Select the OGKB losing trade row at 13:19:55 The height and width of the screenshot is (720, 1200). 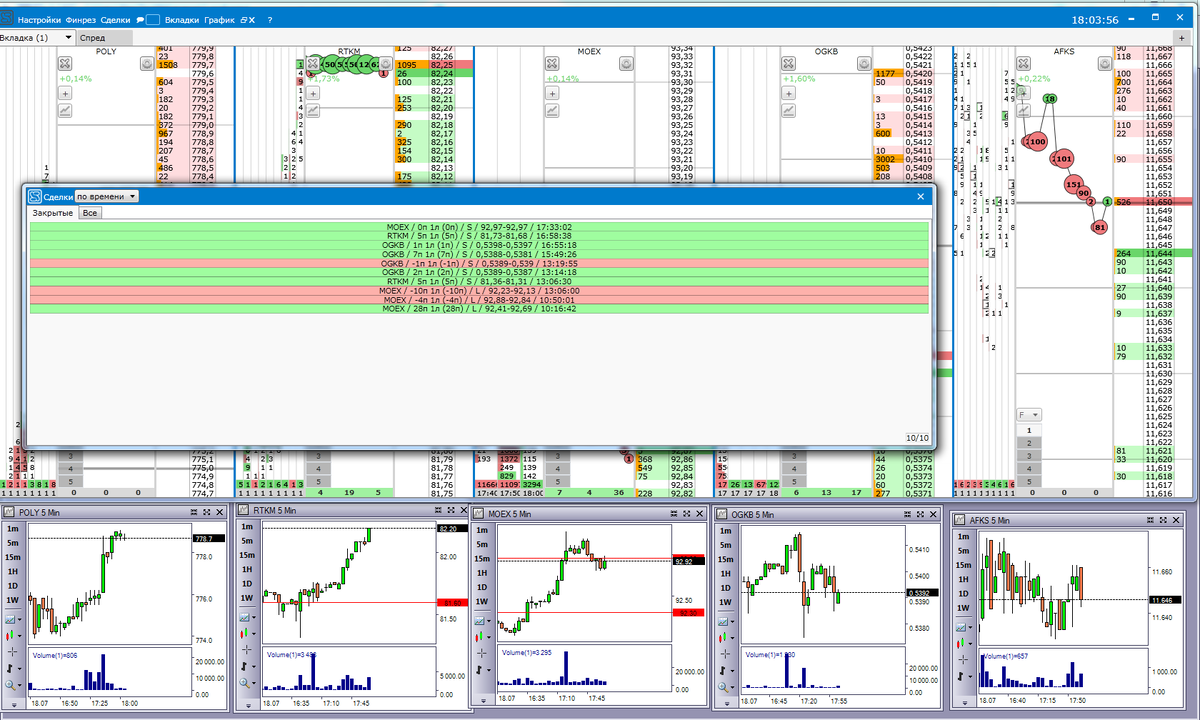(x=479, y=263)
